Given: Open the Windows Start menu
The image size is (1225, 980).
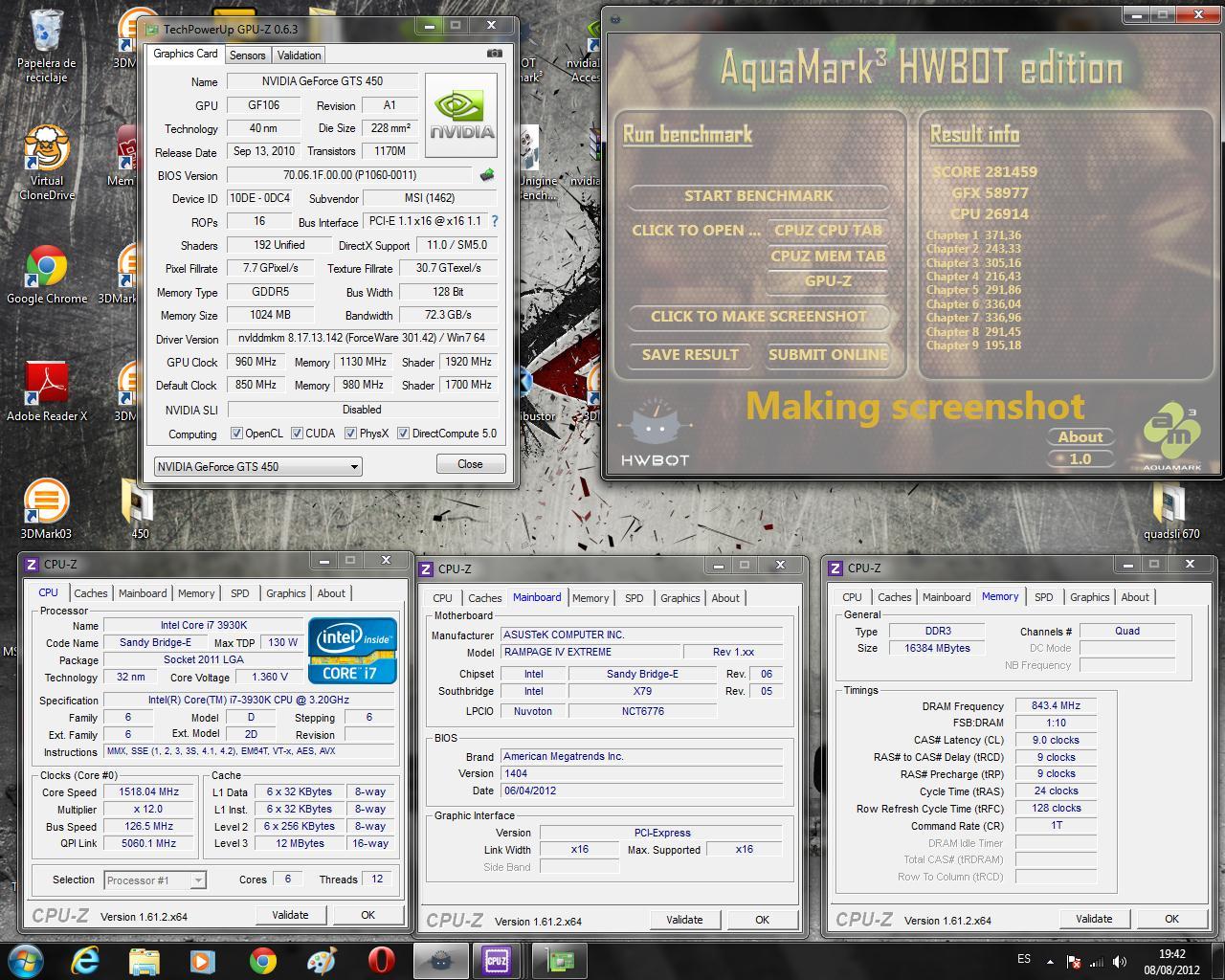Looking at the screenshot, I should pyautogui.click(x=26, y=960).
